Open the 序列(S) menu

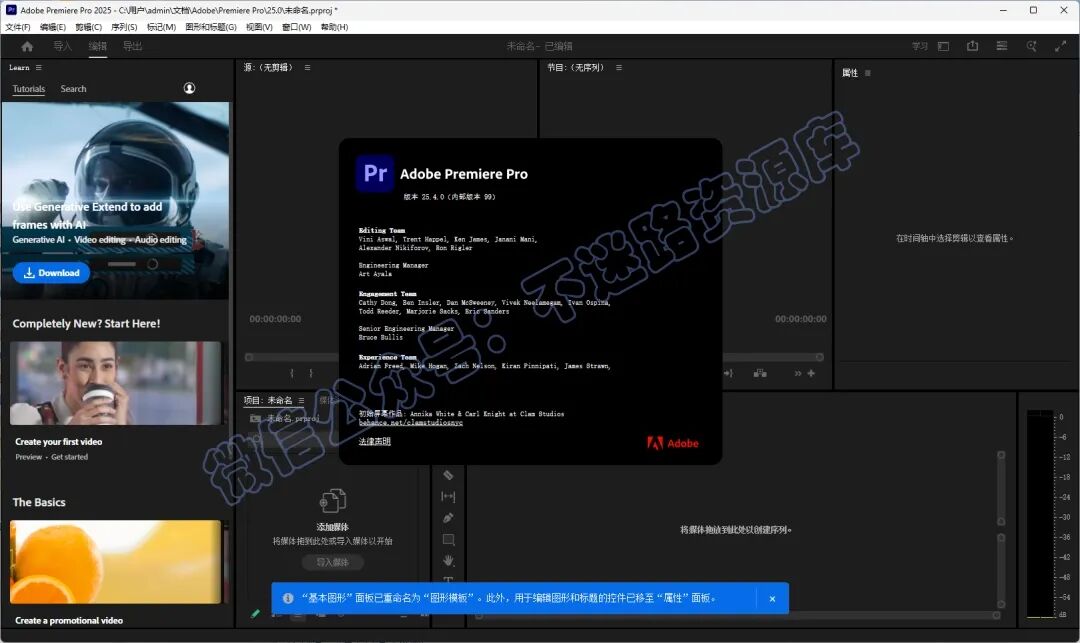(124, 27)
